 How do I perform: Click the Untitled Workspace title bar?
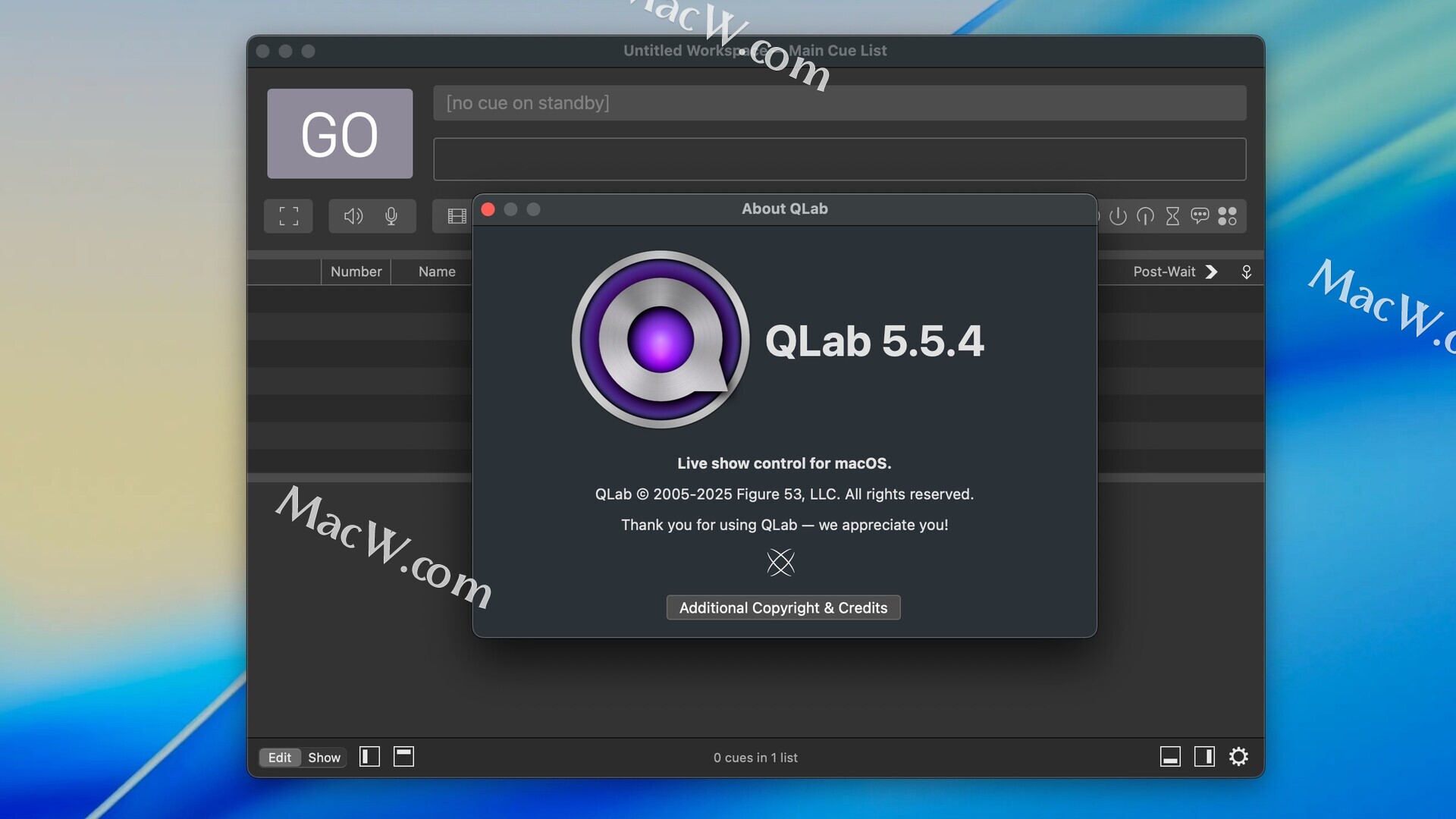[755, 51]
